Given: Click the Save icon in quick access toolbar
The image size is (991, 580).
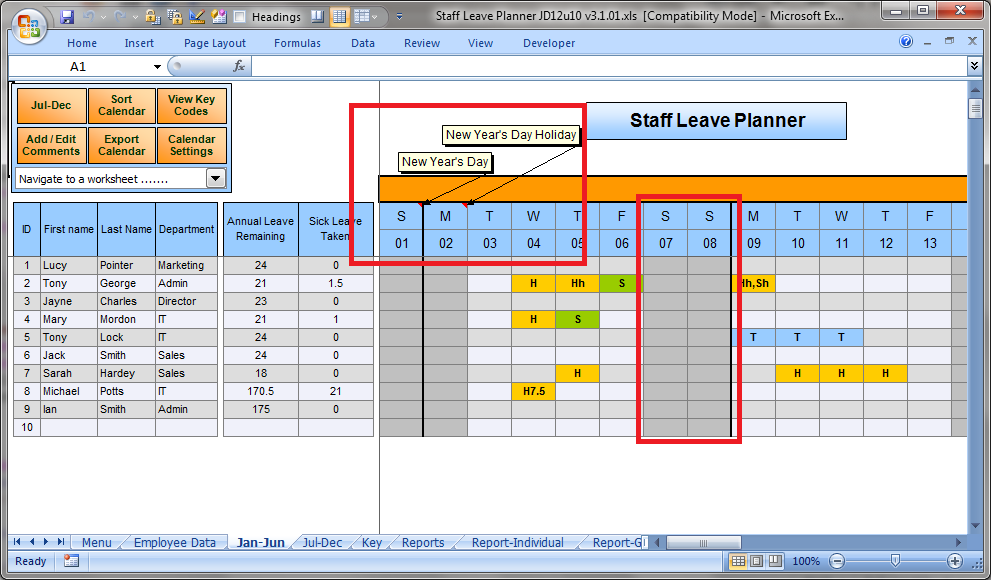Looking at the screenshot, I should [x=67, y=17].
